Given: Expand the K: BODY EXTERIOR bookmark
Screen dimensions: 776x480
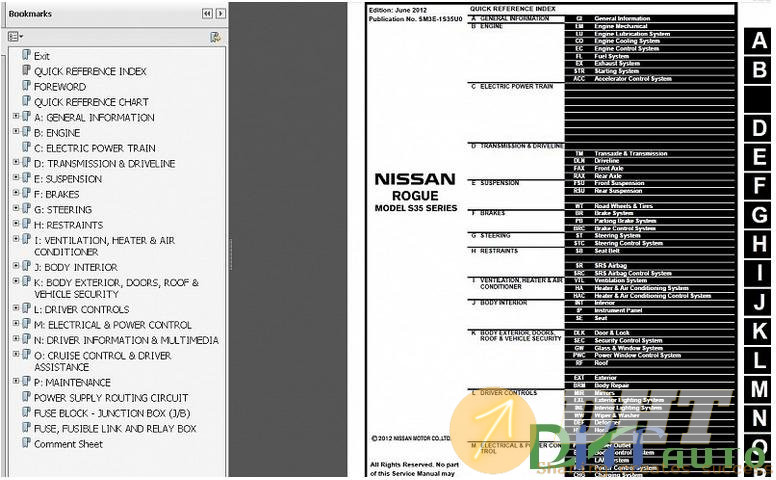Looking at the screenshot, I should 16,282.
